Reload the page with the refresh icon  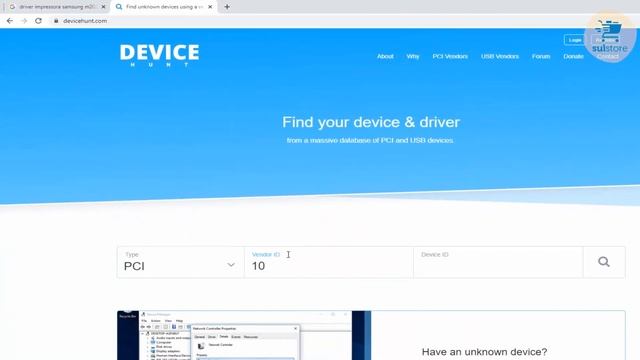point(38,21)
